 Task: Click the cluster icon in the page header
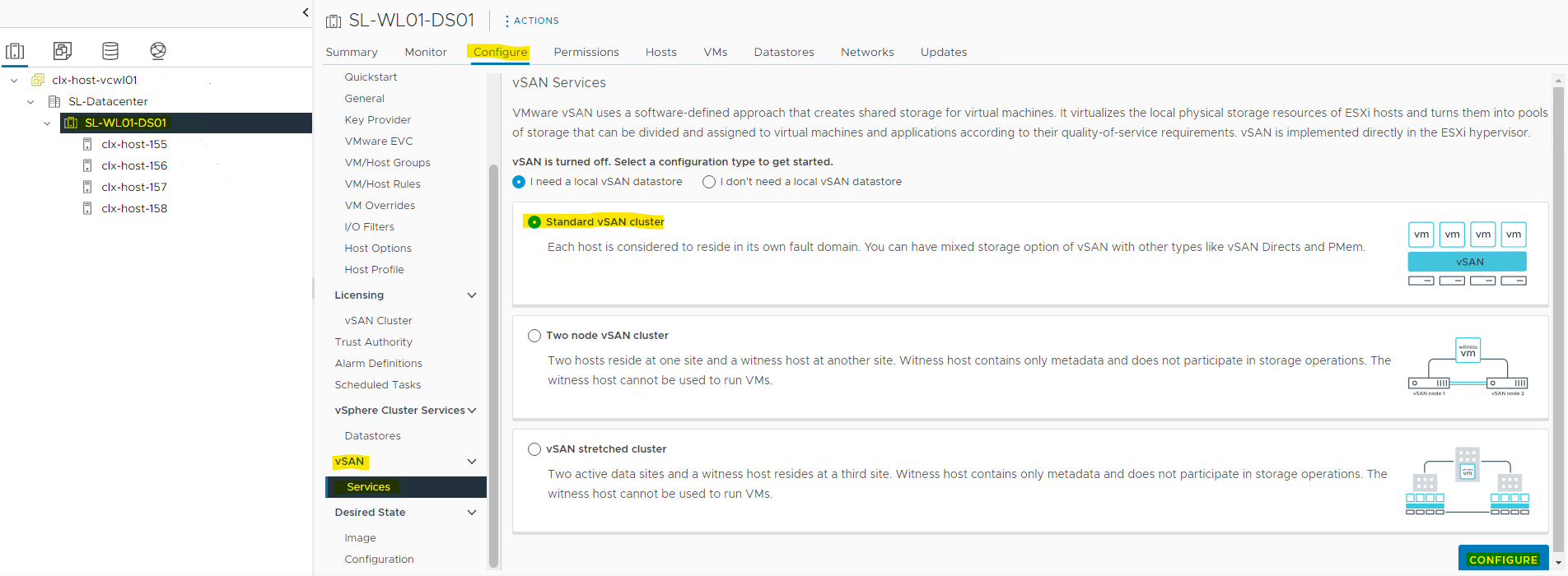pyautogui.click(x=334, y=21)
